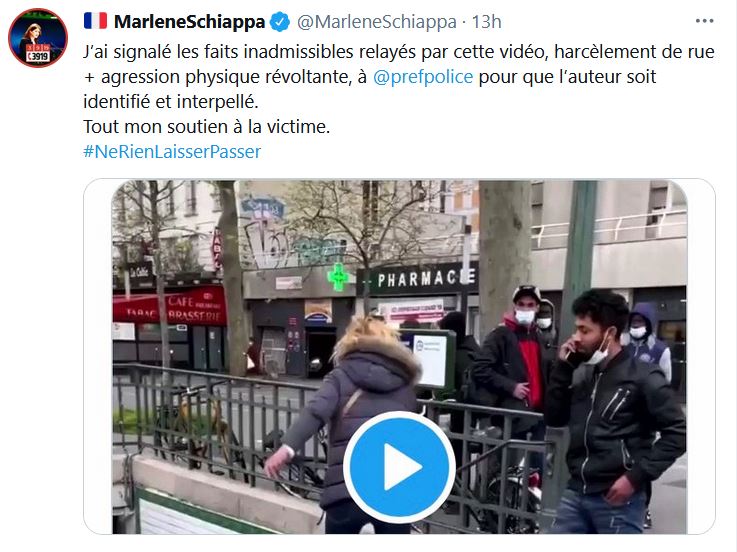
Task: Open the 13h timestamp permalink
Action: click(x=486, y=22)
